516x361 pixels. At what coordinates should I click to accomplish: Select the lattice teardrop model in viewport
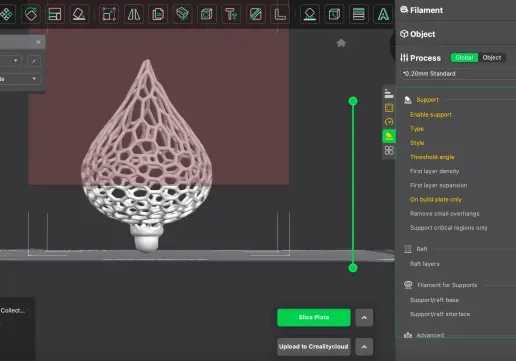pos(147,157)
